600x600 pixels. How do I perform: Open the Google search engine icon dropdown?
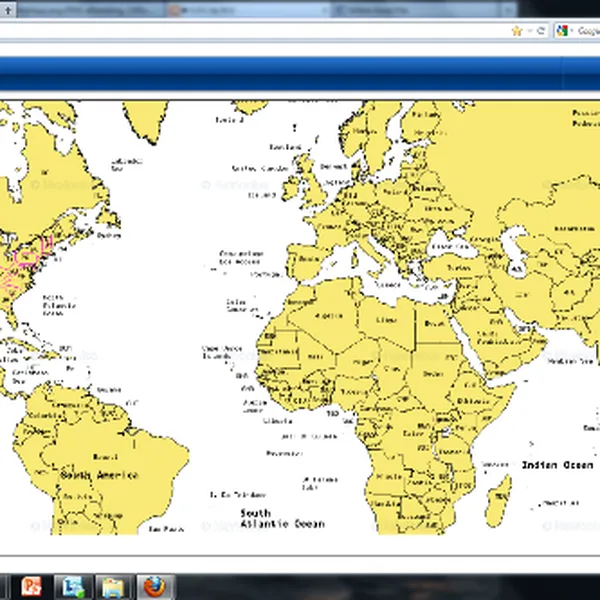564,31
